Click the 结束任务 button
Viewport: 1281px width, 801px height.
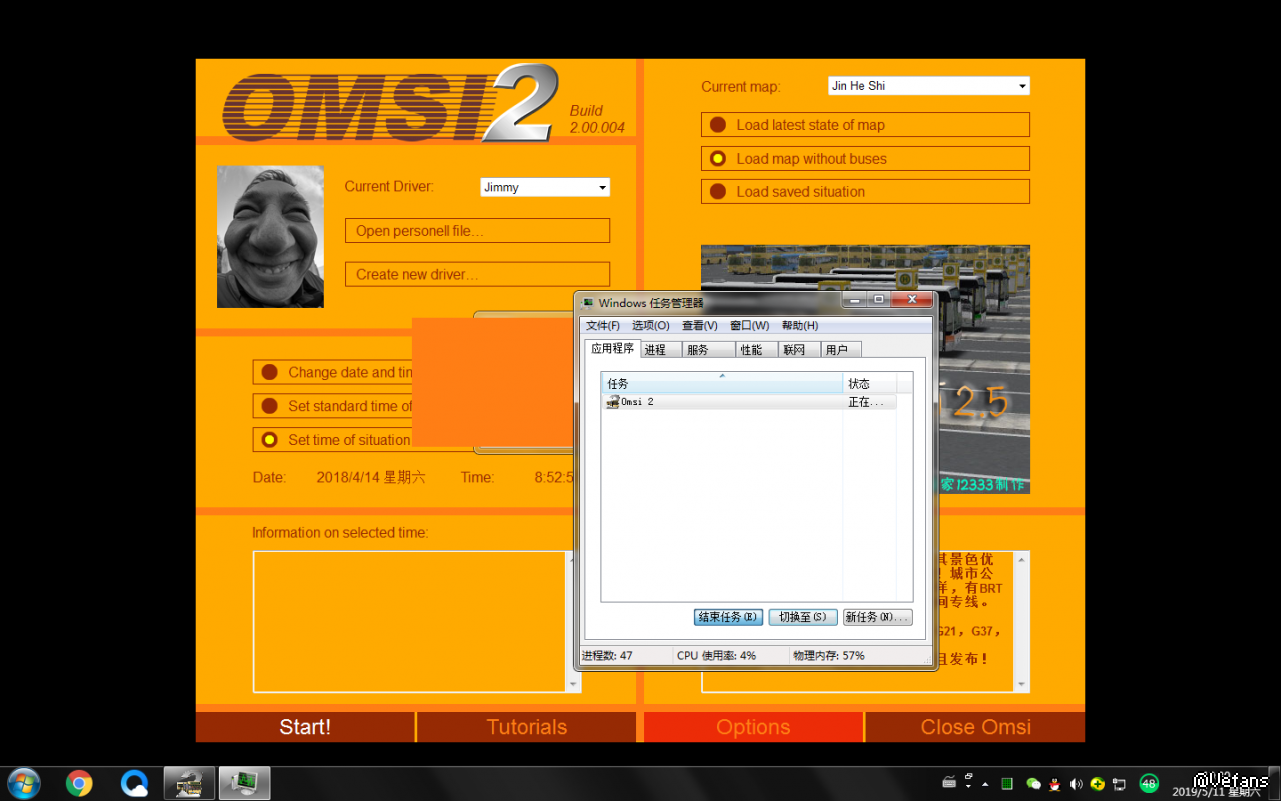[728, 617]
